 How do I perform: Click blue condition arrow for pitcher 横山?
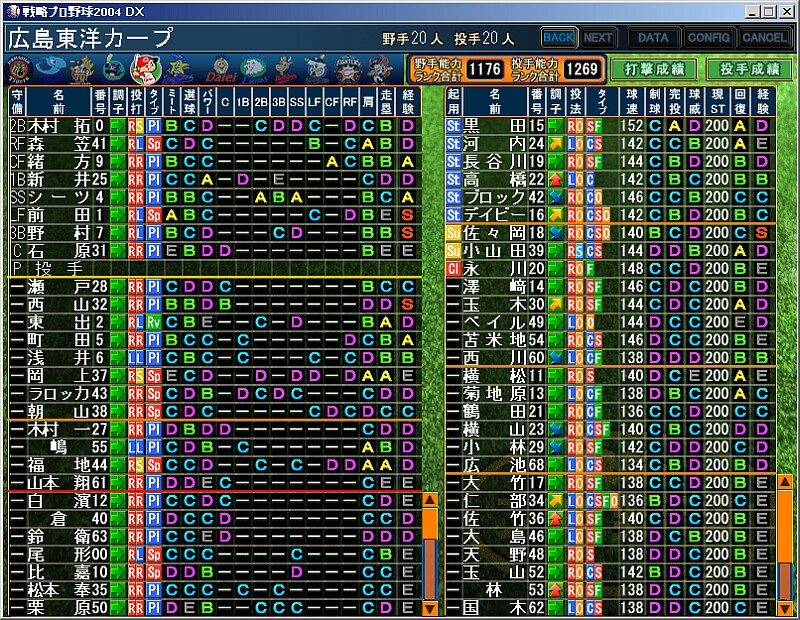tap(556, 430)
